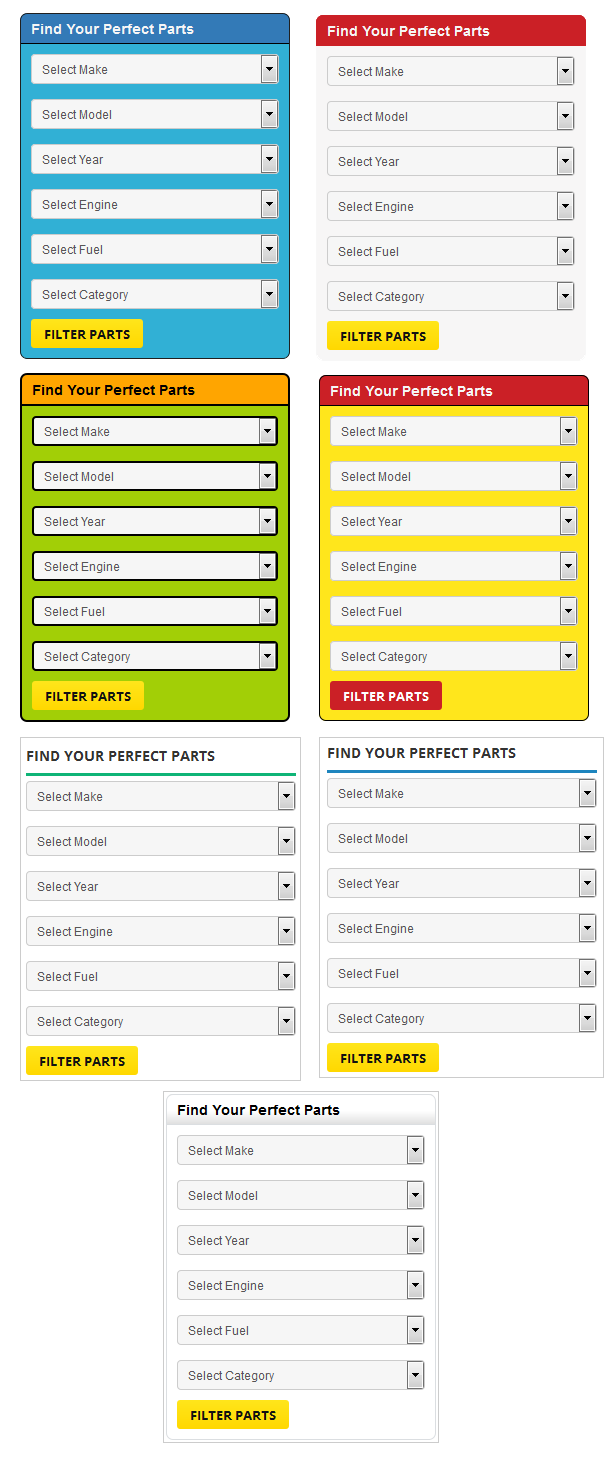Open Select Make in bottom gray-header panel
The image size is (615, 1459).
301,1150
